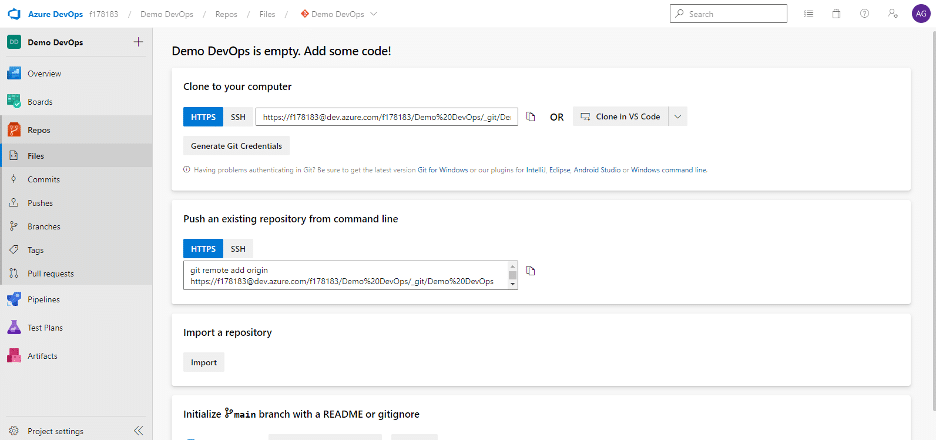The width and height of the screenshot is (936, 440).
Task: Copy the clone URL with copy icon
Action: (530, 116)
